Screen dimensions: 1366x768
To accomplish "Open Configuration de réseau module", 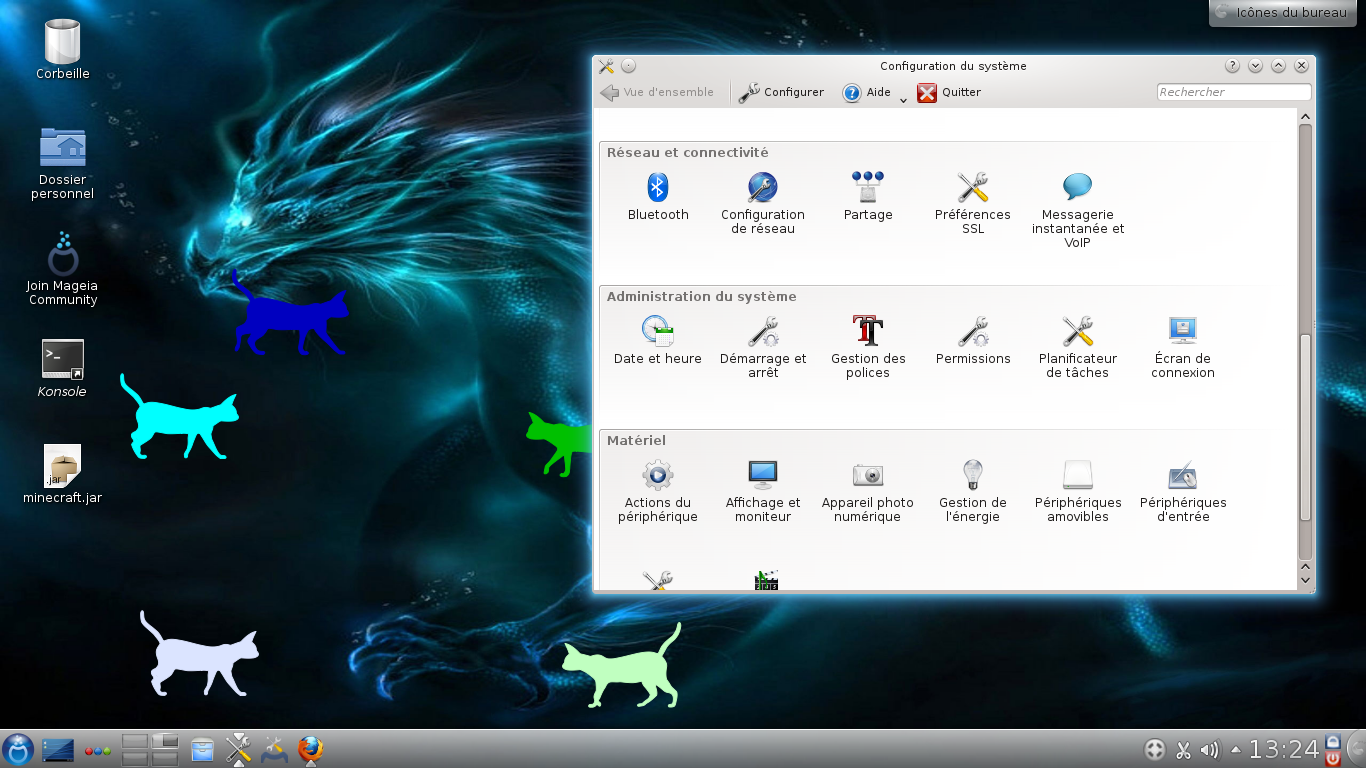I will [763, 204].
